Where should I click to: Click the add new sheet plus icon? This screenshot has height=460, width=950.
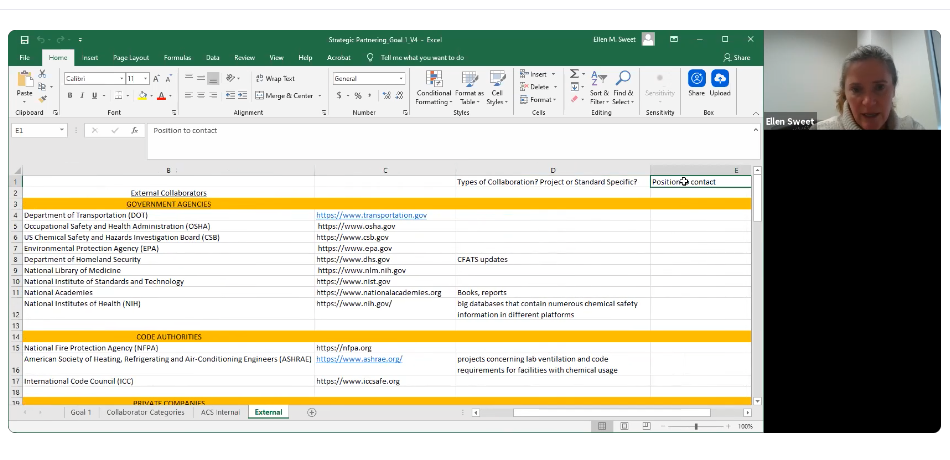[x=311, y=412]
